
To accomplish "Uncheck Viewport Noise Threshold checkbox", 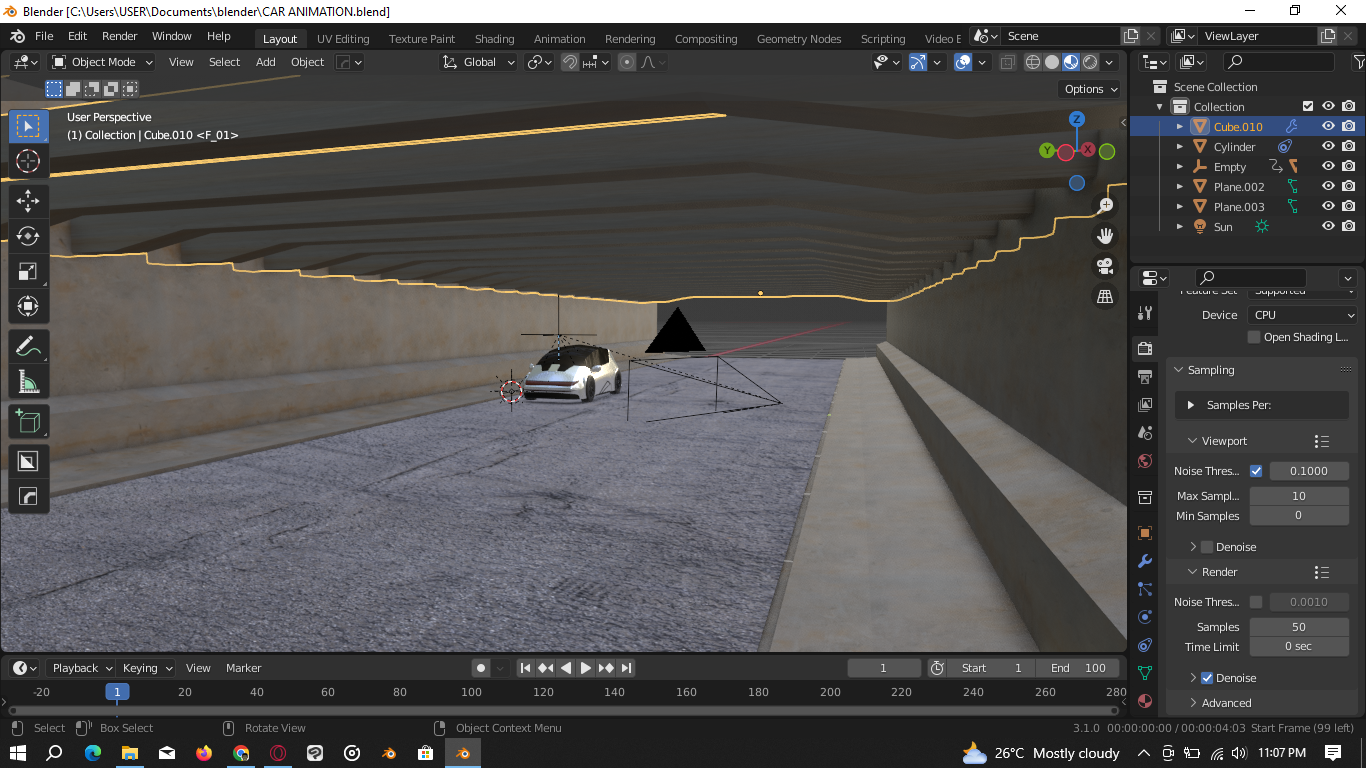I will pos(1256,471).
